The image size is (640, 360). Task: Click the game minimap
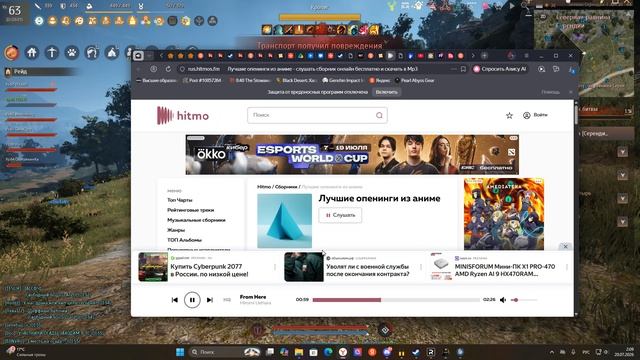pyautogui.click(x=584, y=53)
